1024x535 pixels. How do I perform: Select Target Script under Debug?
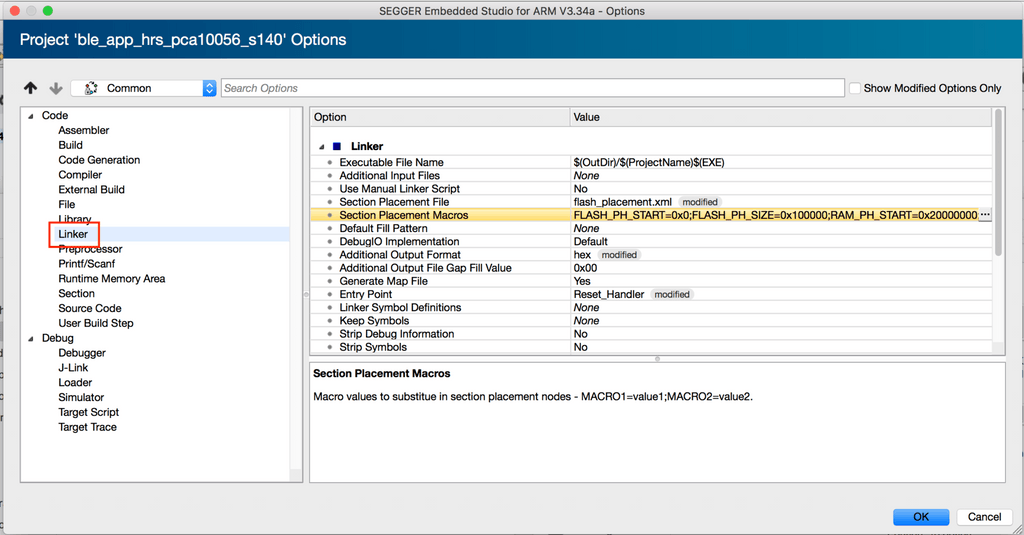click(89, 412)
